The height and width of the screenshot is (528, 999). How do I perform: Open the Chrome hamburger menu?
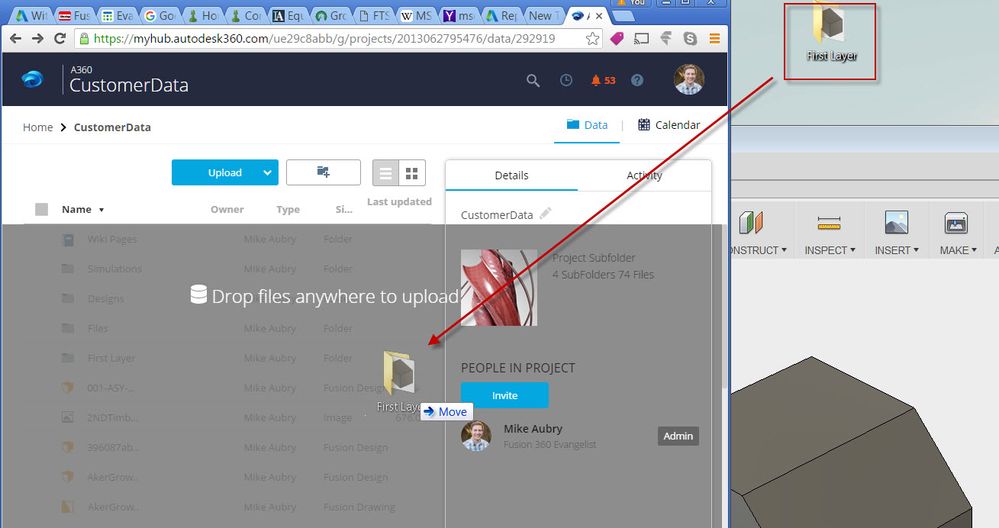tap(715, 39)
